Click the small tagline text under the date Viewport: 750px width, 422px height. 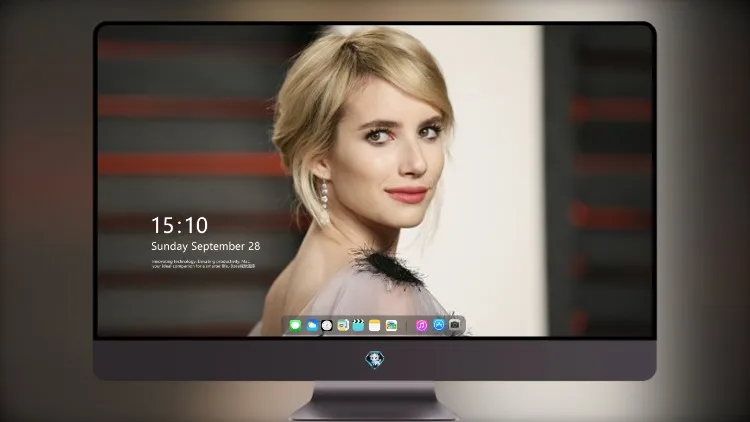[203, 264]
